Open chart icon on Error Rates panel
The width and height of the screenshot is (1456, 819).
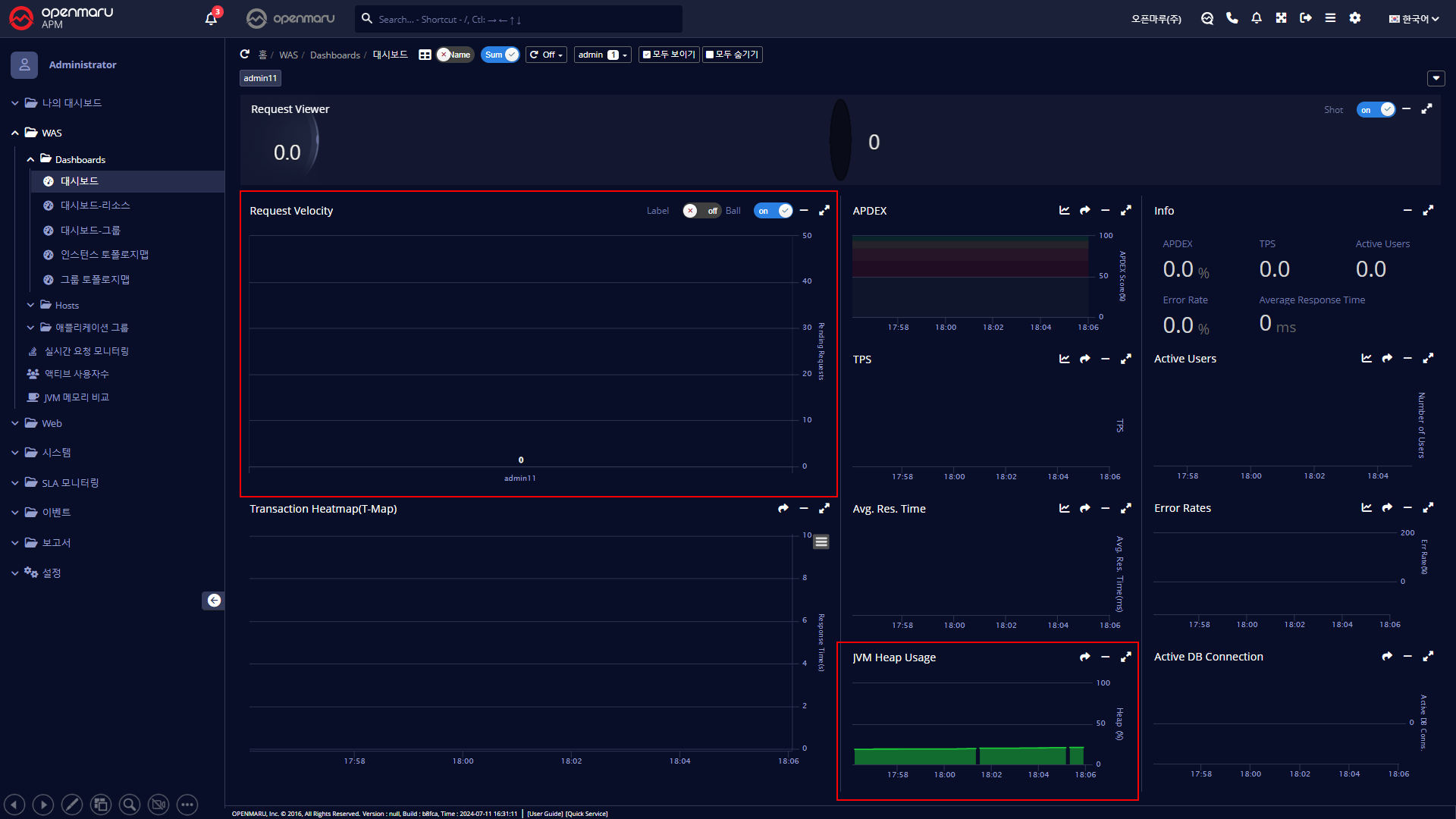point(1367,507)
